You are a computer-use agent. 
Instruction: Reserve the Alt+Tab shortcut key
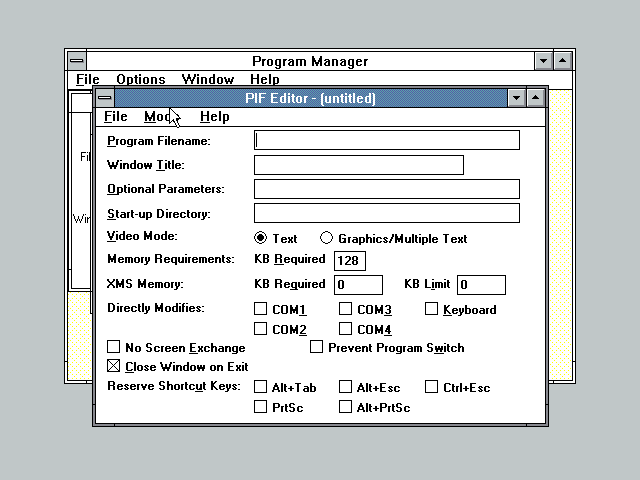coord(260,387)
